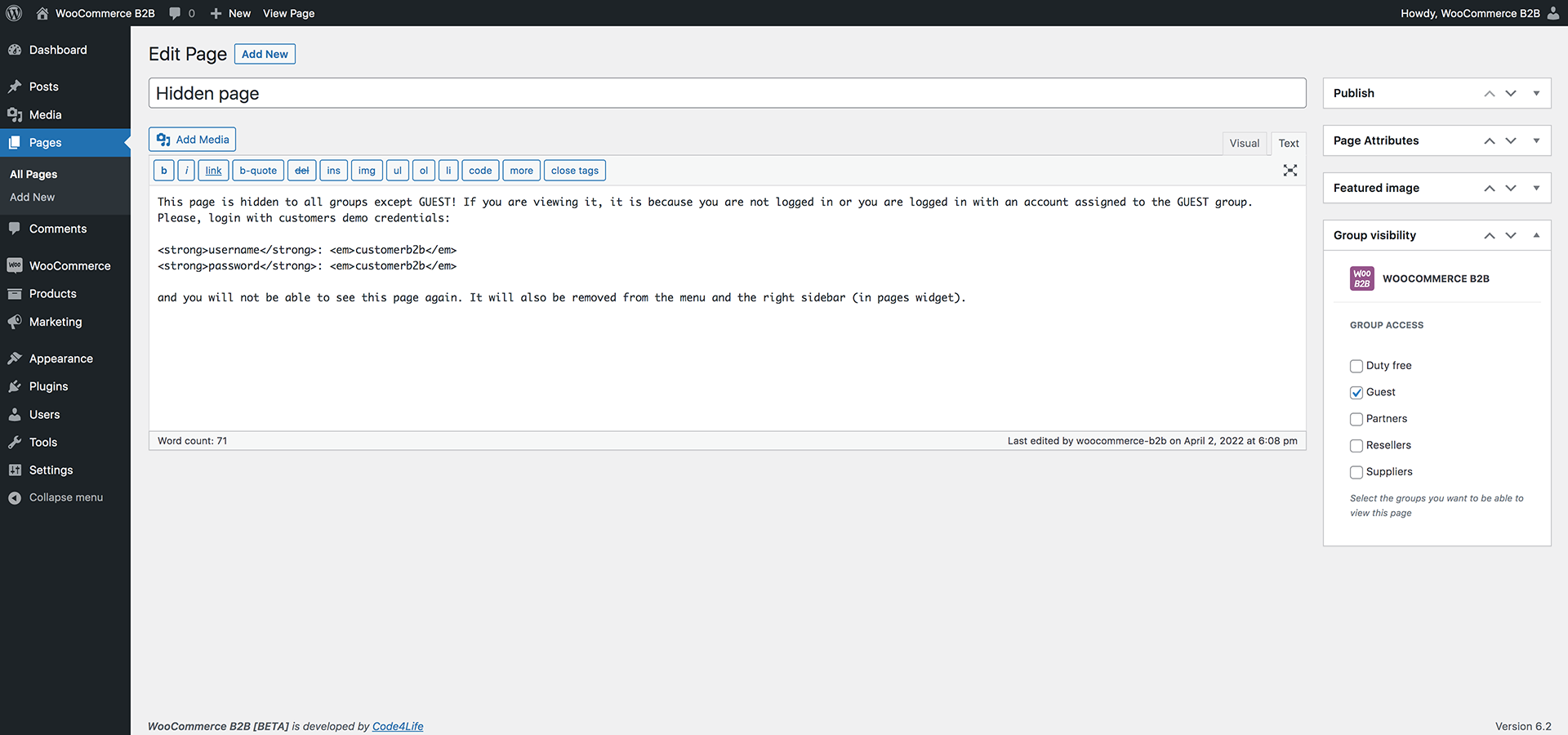
Task: Click the home icon in the admin bar
Action: (x=42, y=13)
